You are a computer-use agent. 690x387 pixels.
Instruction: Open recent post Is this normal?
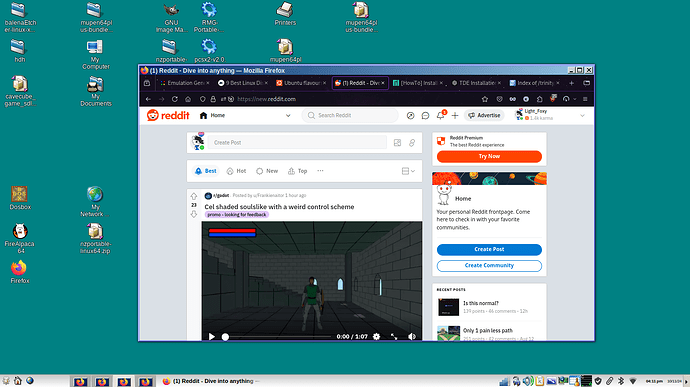coord(481,303)
